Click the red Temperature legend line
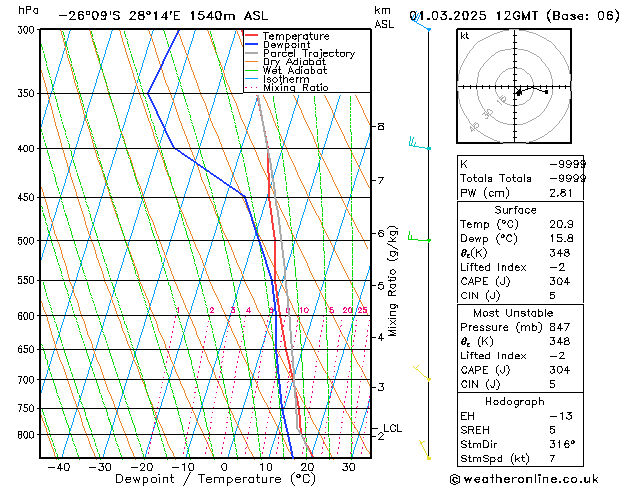 (252, 36)
